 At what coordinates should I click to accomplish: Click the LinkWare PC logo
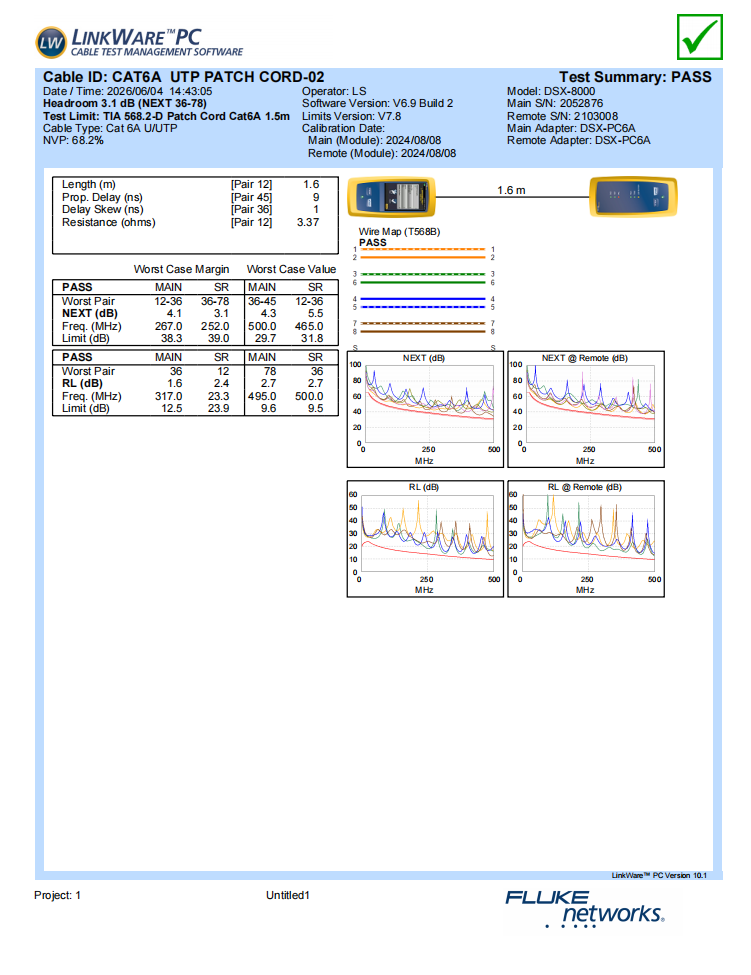pyautogui.click(x=139, y=42)
